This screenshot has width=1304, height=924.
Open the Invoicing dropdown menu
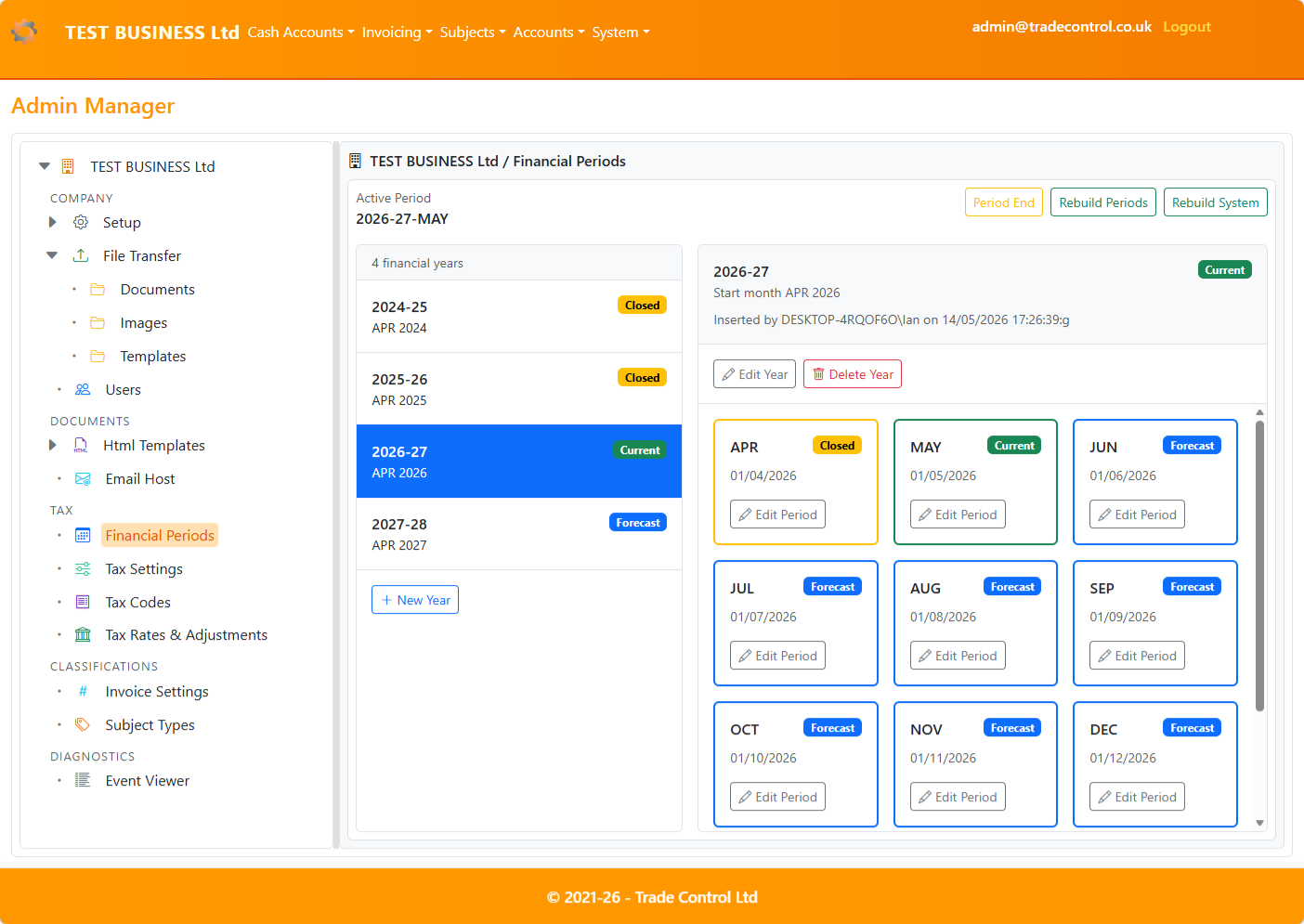(397, 32)
